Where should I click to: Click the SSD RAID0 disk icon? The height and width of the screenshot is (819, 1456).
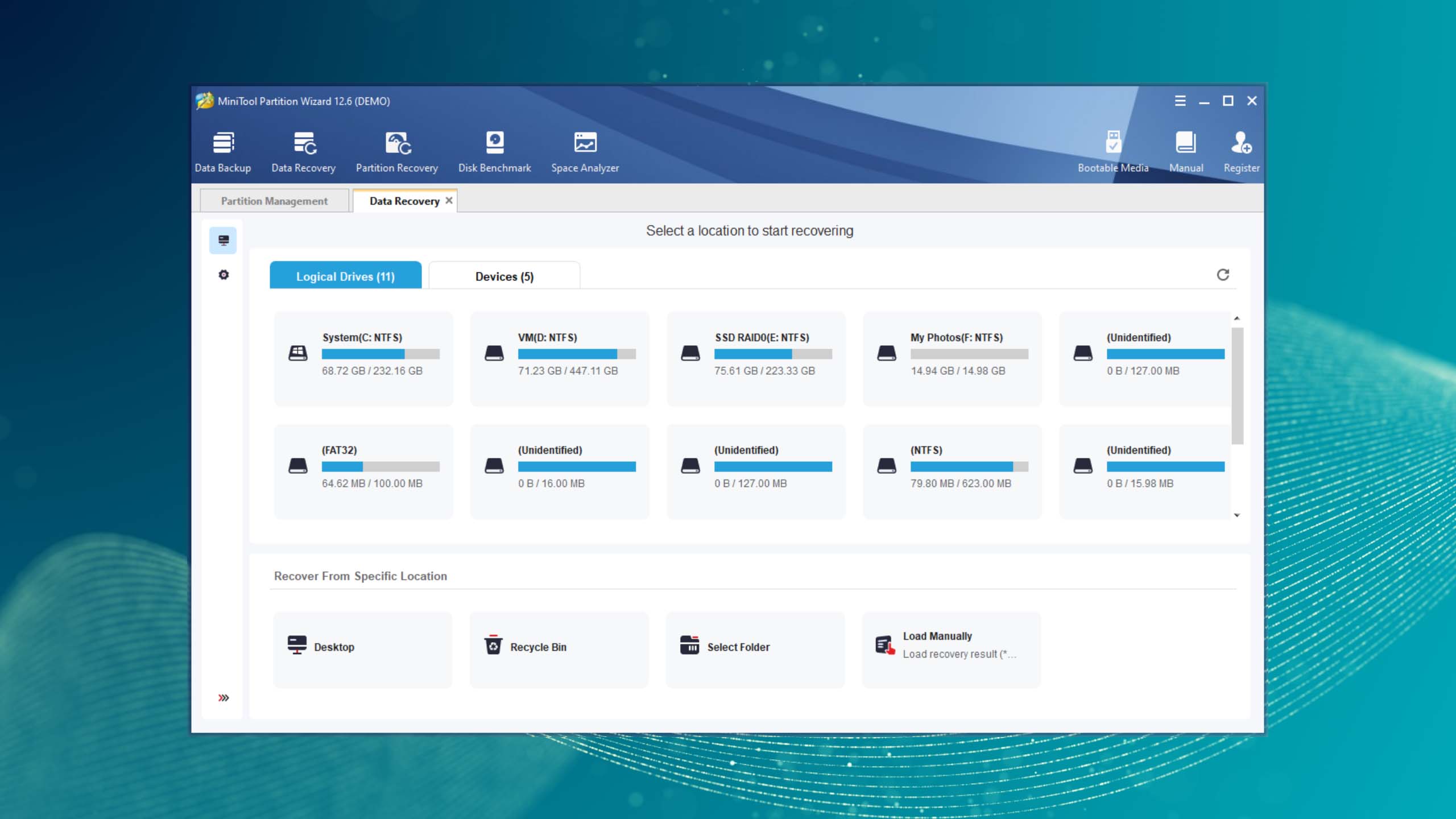[690, 353]
